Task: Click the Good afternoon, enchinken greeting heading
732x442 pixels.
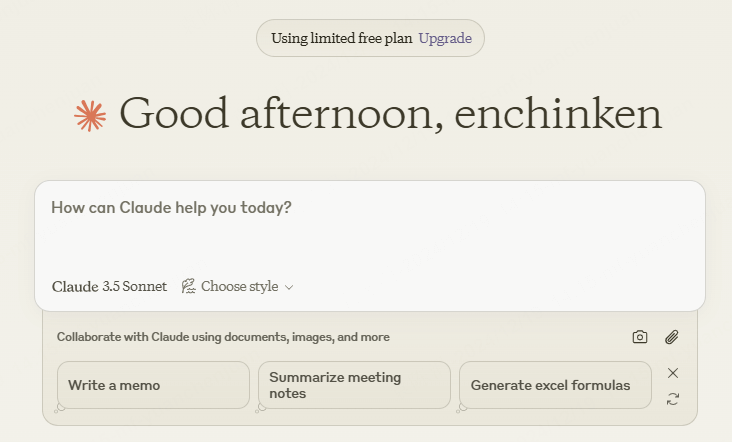Action: coord(391,114)
